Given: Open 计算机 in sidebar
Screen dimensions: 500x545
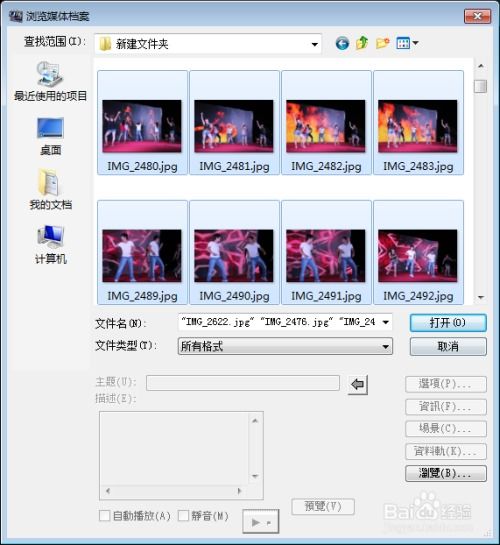Looking at the screenshot, I should pos(50,245).
